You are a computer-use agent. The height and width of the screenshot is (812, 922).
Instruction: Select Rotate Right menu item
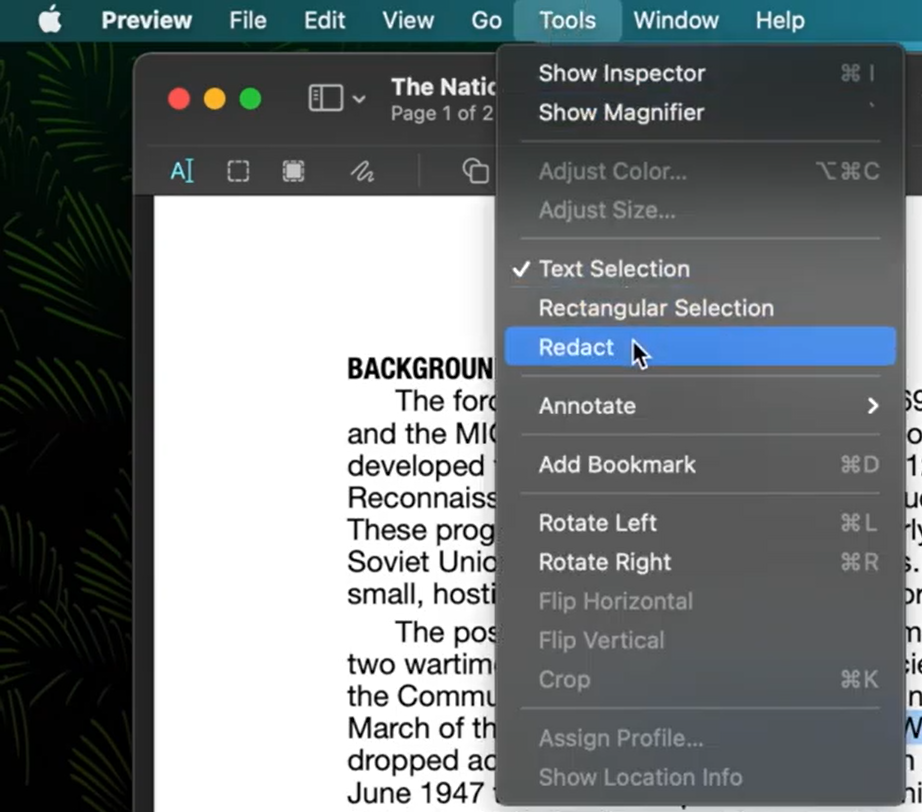click(x=700, y=562)
